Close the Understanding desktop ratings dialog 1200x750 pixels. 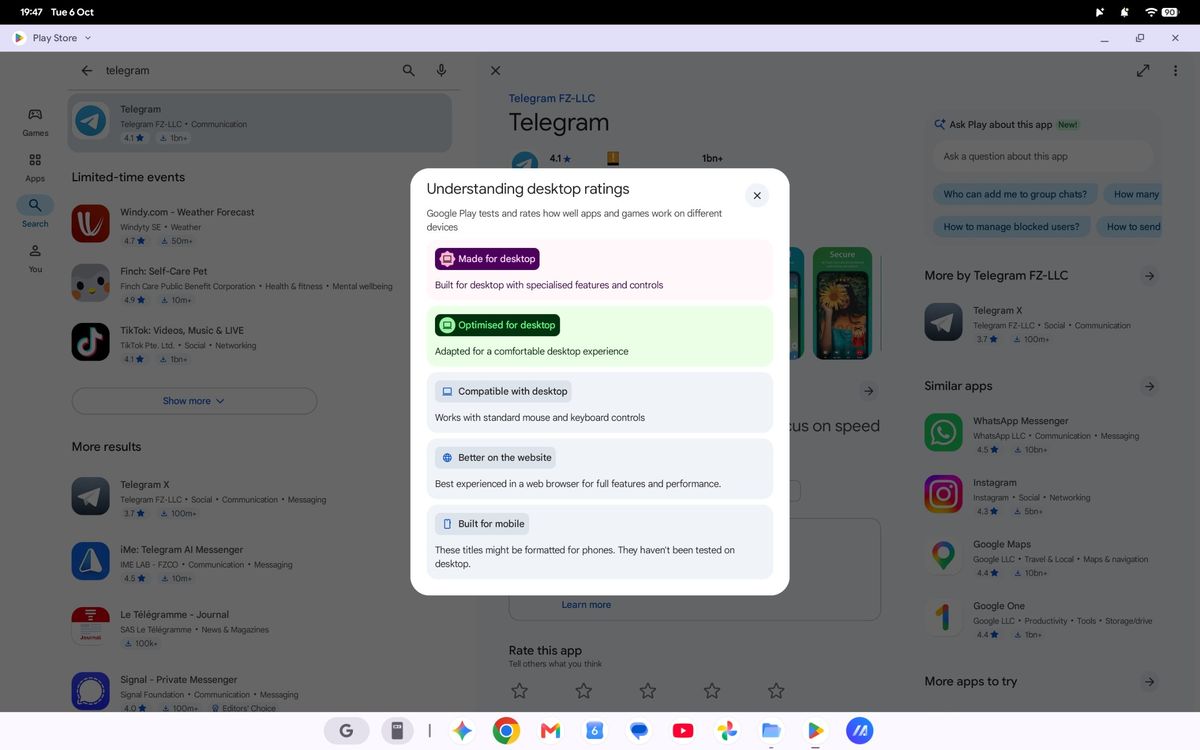[757, 196]
